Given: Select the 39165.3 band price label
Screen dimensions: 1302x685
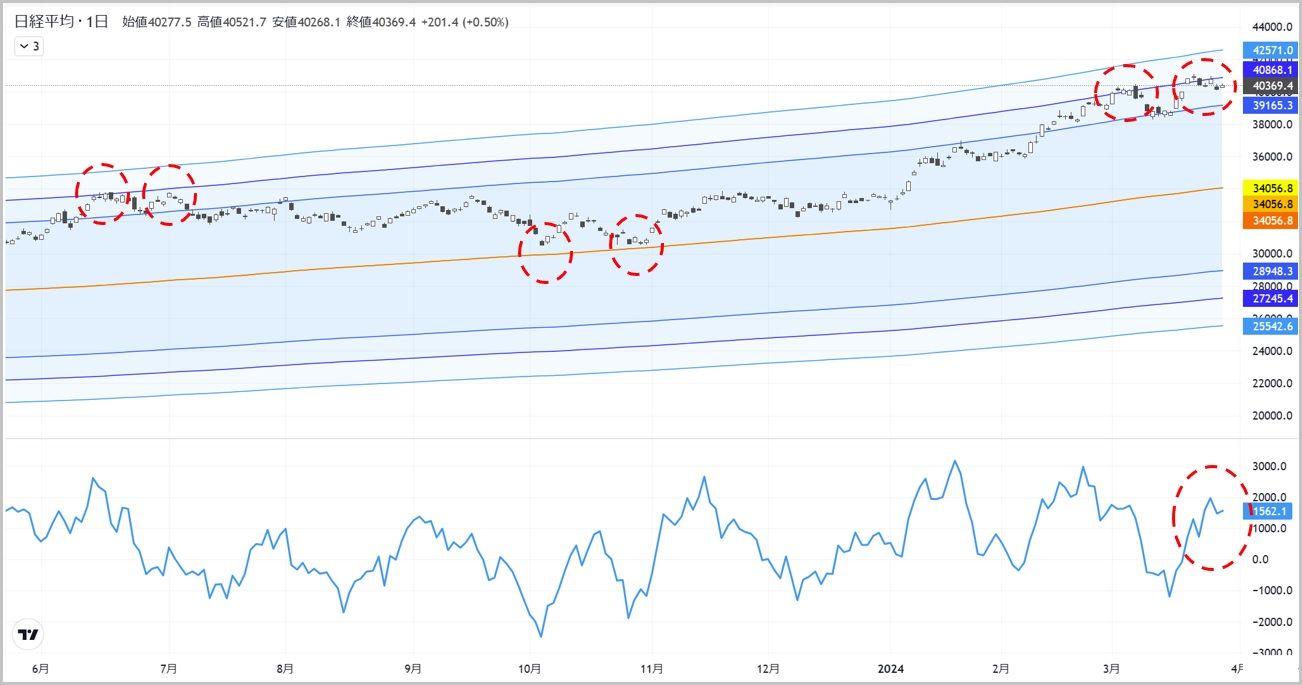Looking at the screenshot, I should coord(1268,105).
